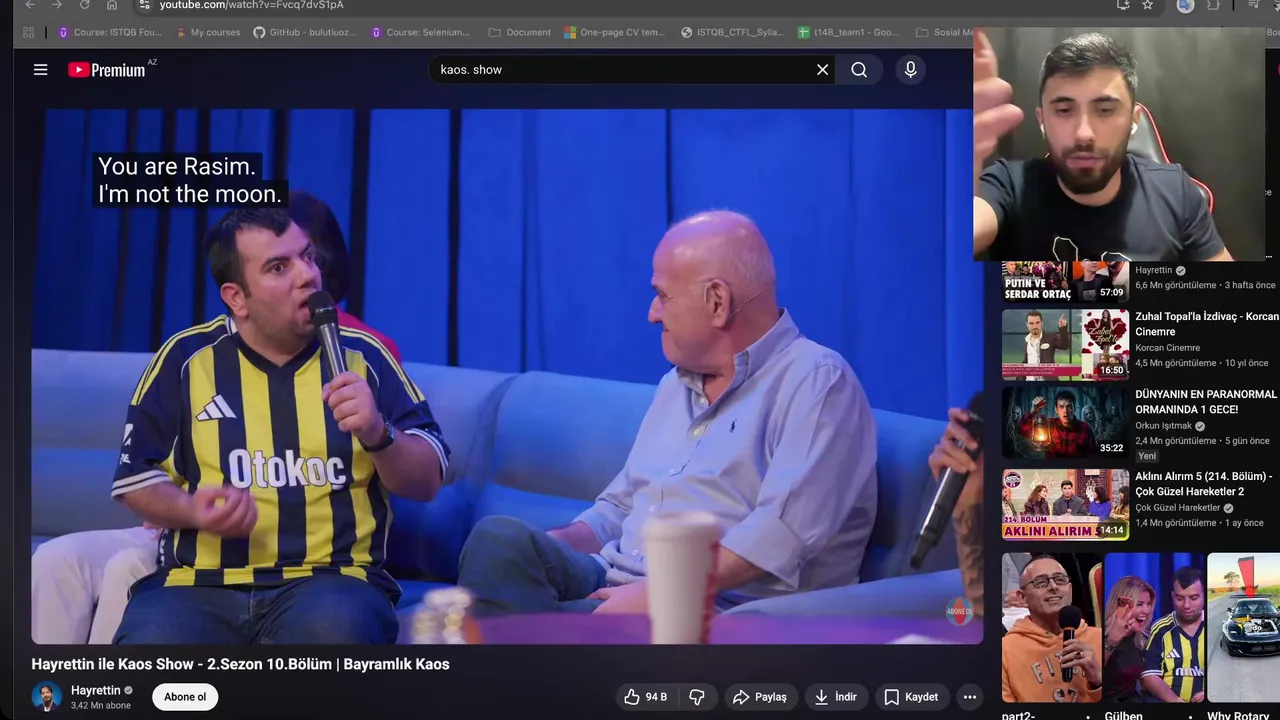Open the Putin ve Serdar Ortaç video thumbnail
The image size is (1280, 720).
[1065, 281]
